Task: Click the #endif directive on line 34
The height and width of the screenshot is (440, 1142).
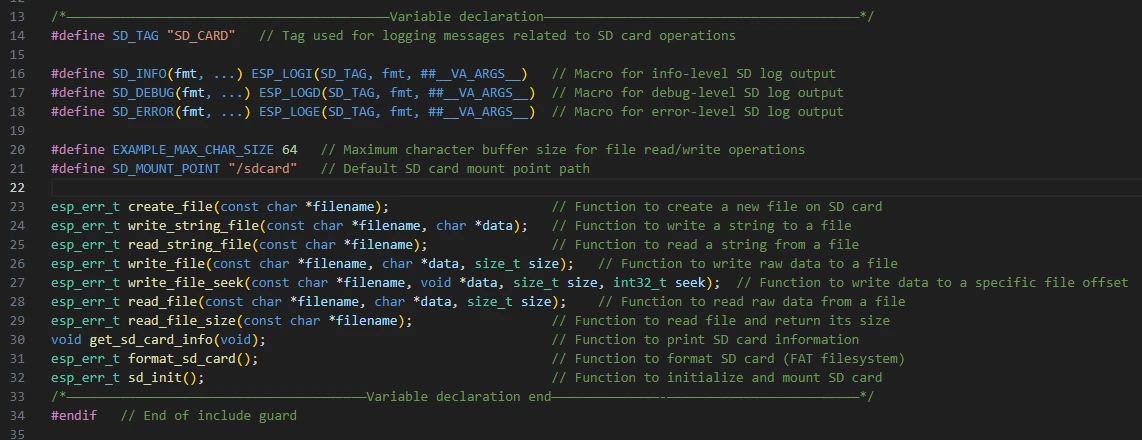Action: point(74,416)
